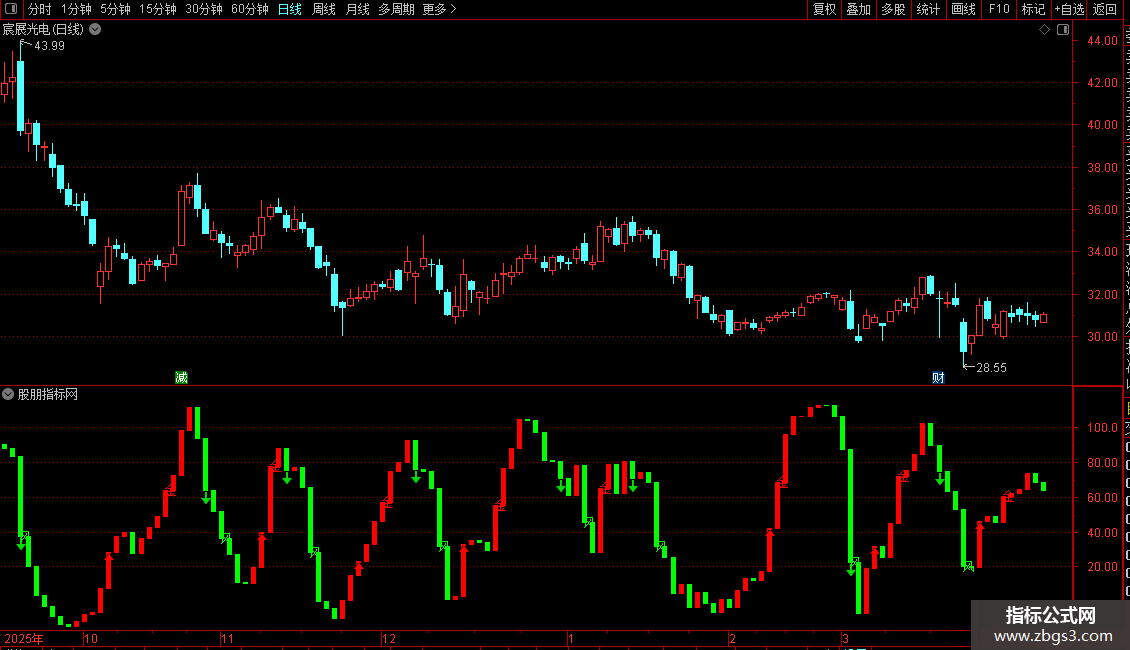Click the 宸展光电(日线) chart title
The height and width of the screenshot is (650, 1130).
[x=43, y=30]
